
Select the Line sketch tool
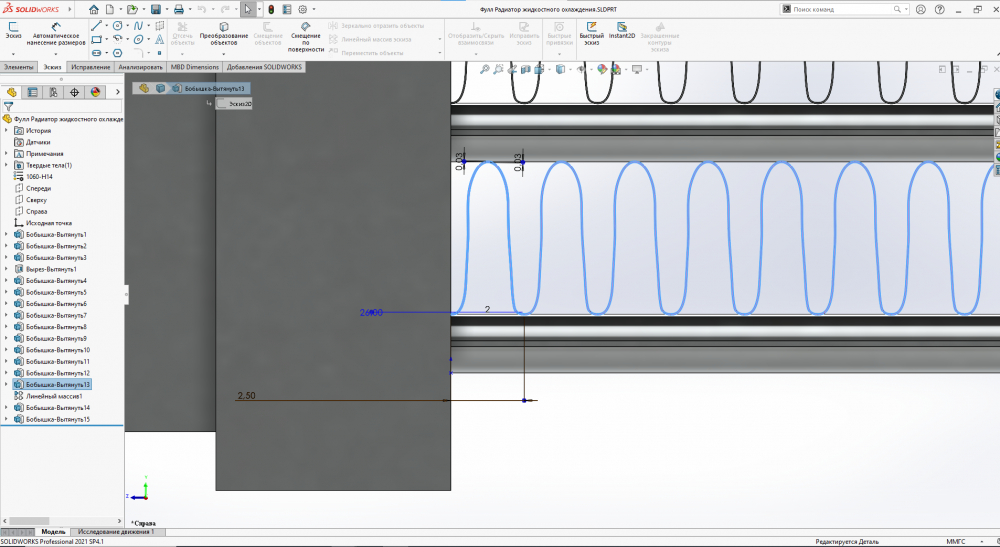[x=95, y=25]
